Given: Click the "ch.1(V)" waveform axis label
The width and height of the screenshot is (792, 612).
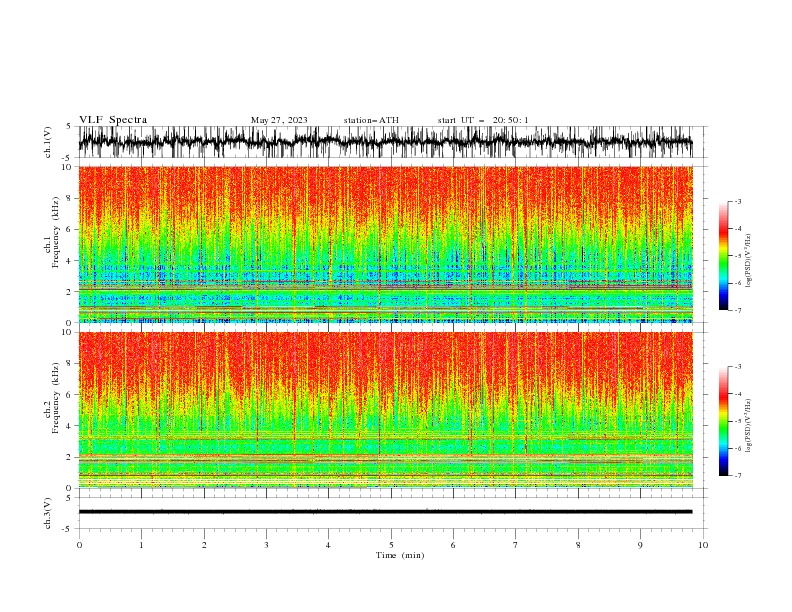Looking at the screenshot, I should (x=48, y=142).
